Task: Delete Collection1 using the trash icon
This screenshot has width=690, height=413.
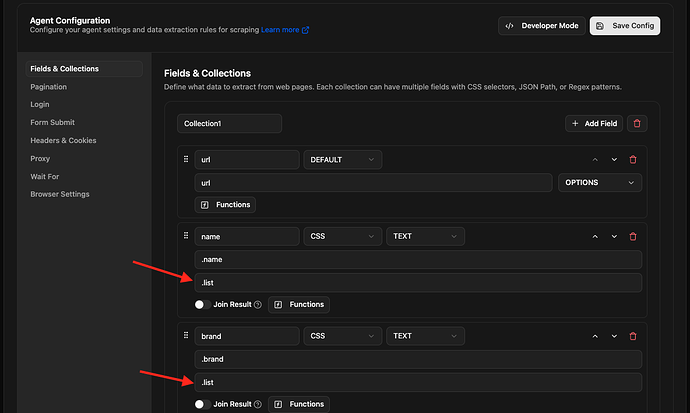Action: [637, 124]
